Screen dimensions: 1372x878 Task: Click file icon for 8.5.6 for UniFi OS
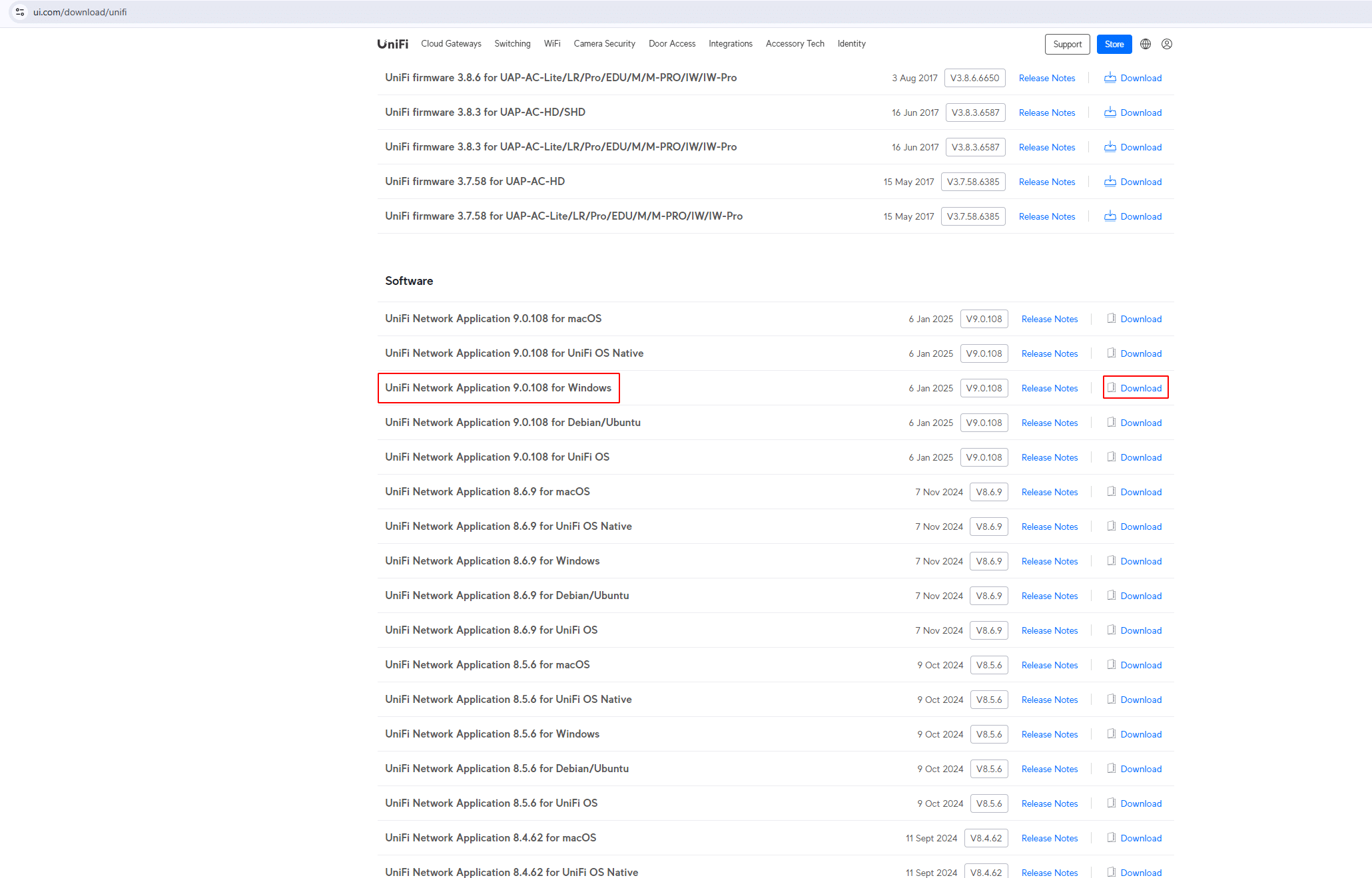click(1112, 803)
